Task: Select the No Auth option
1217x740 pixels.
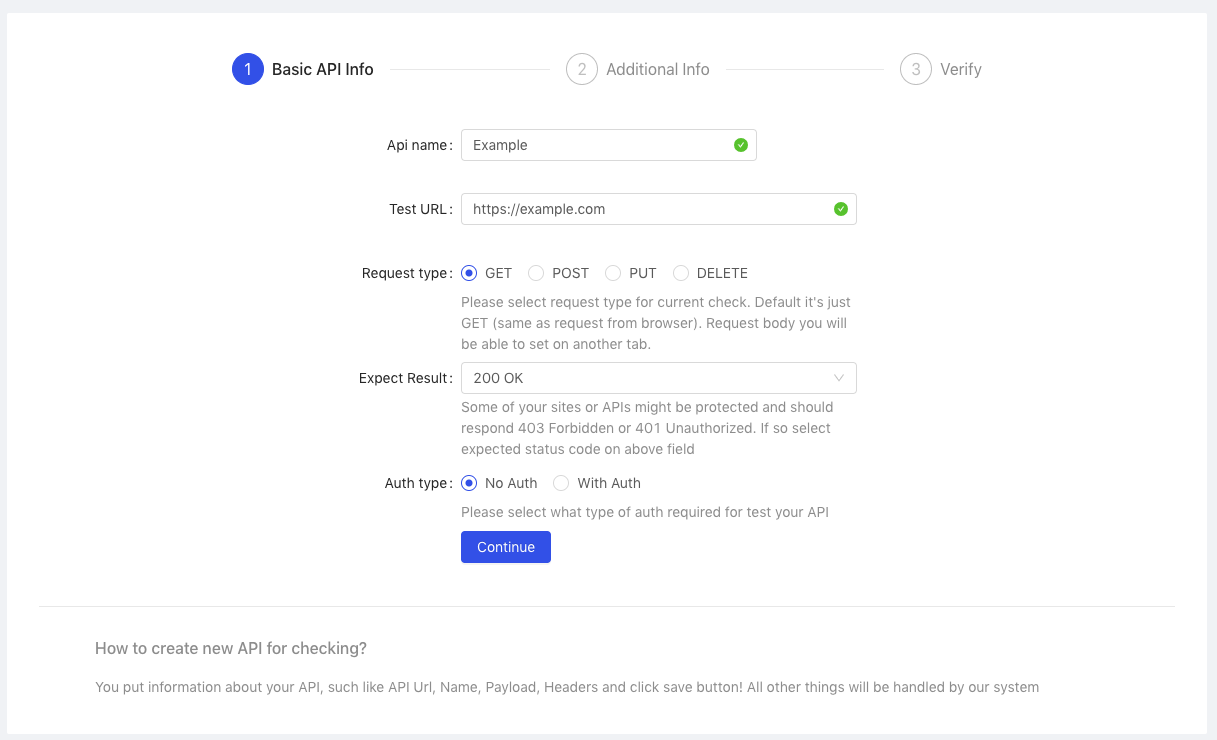Action: [469, 483]
